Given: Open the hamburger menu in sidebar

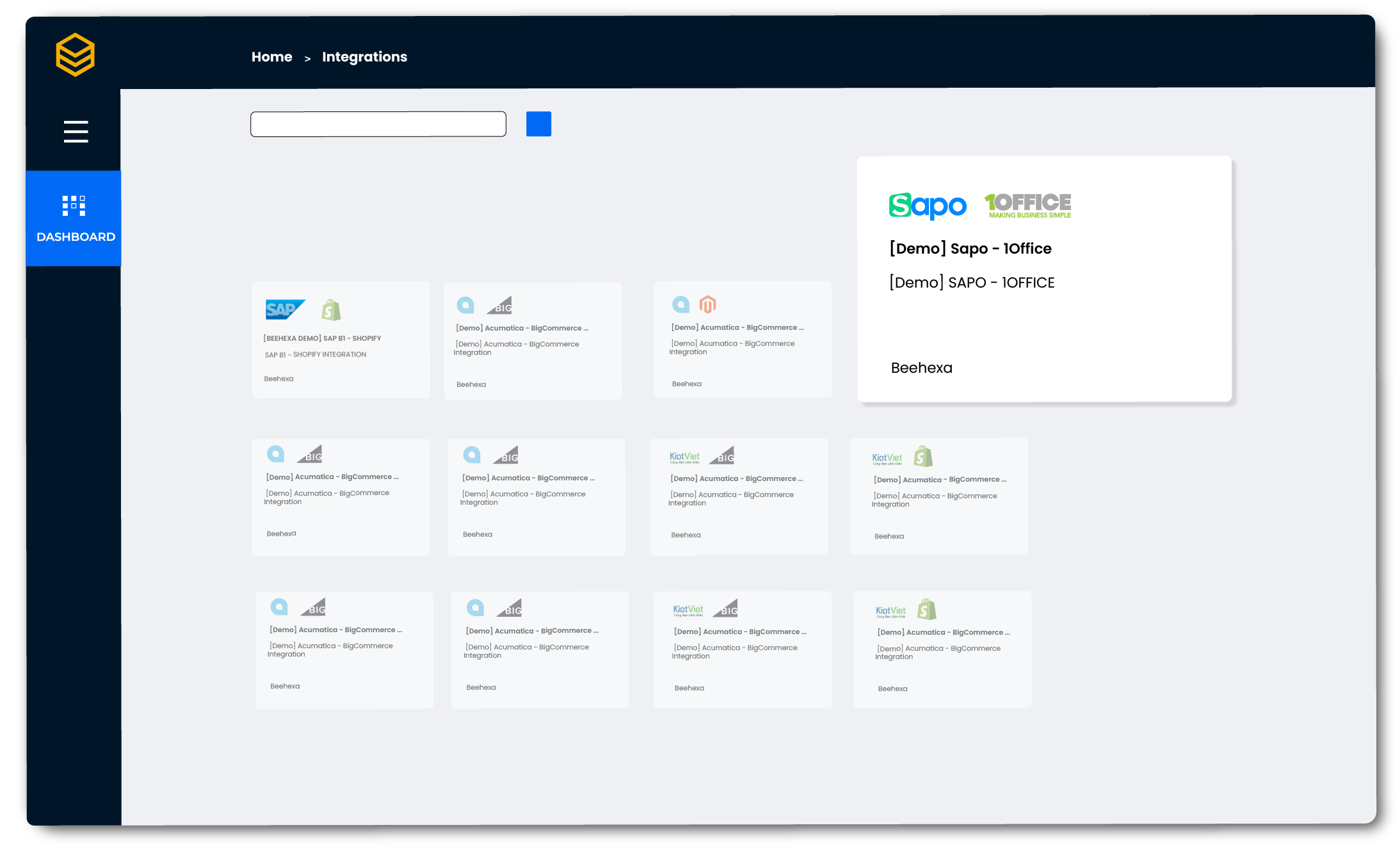Looking at the screenshot, I should pyautogui.click(x=76, y=131).
